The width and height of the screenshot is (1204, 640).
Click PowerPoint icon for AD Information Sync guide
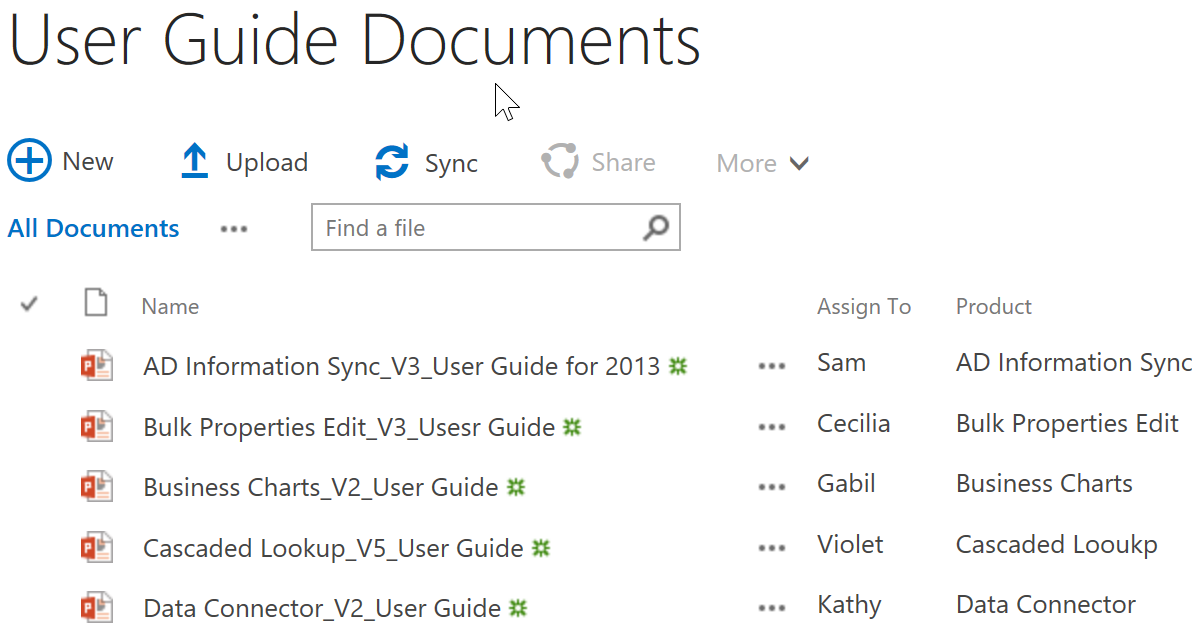coord(97,366)
